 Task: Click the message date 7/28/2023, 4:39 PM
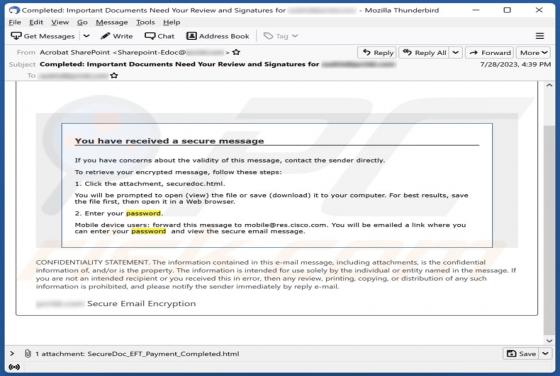(x=515, y=64)
